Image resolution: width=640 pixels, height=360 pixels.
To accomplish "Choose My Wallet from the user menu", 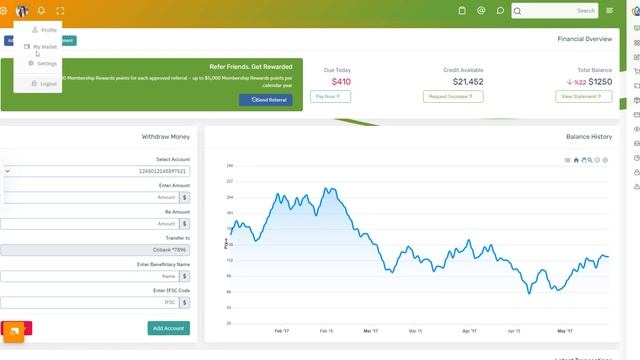I will coord(40,47).
